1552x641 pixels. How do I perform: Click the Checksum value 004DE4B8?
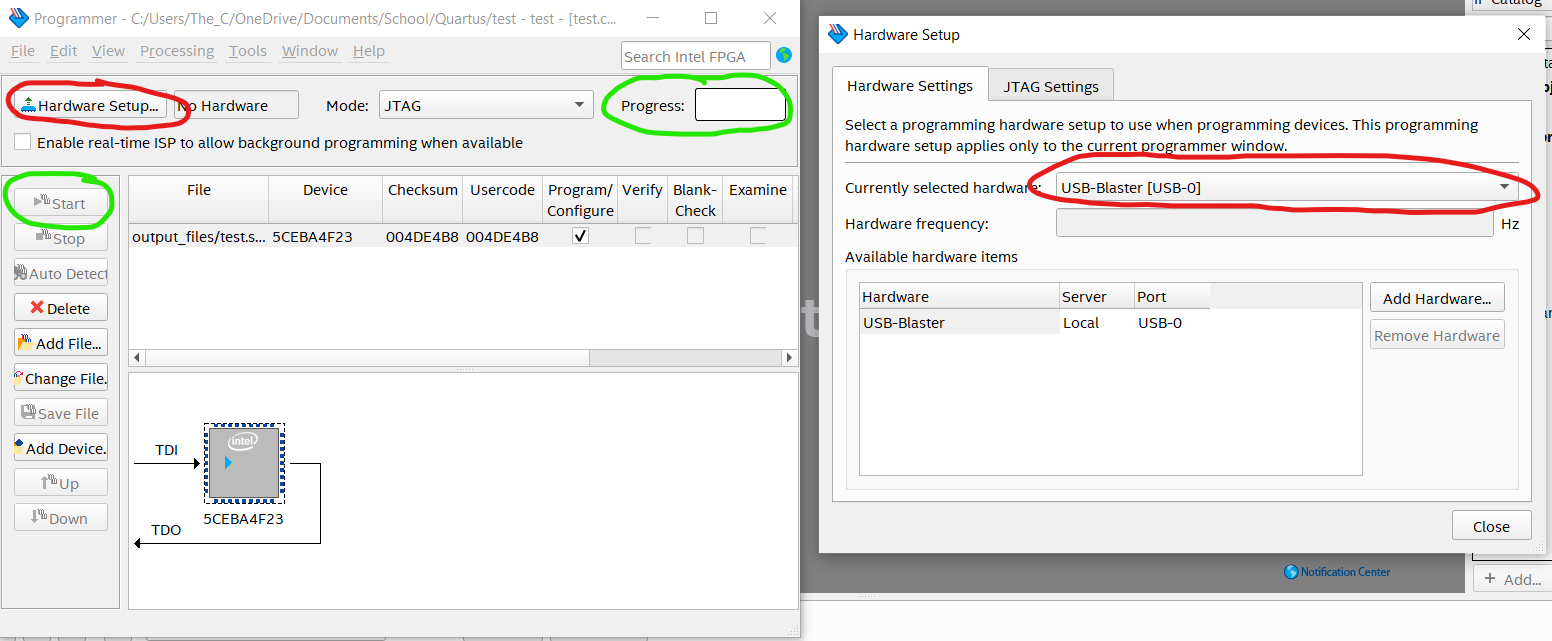pos(422,237)
